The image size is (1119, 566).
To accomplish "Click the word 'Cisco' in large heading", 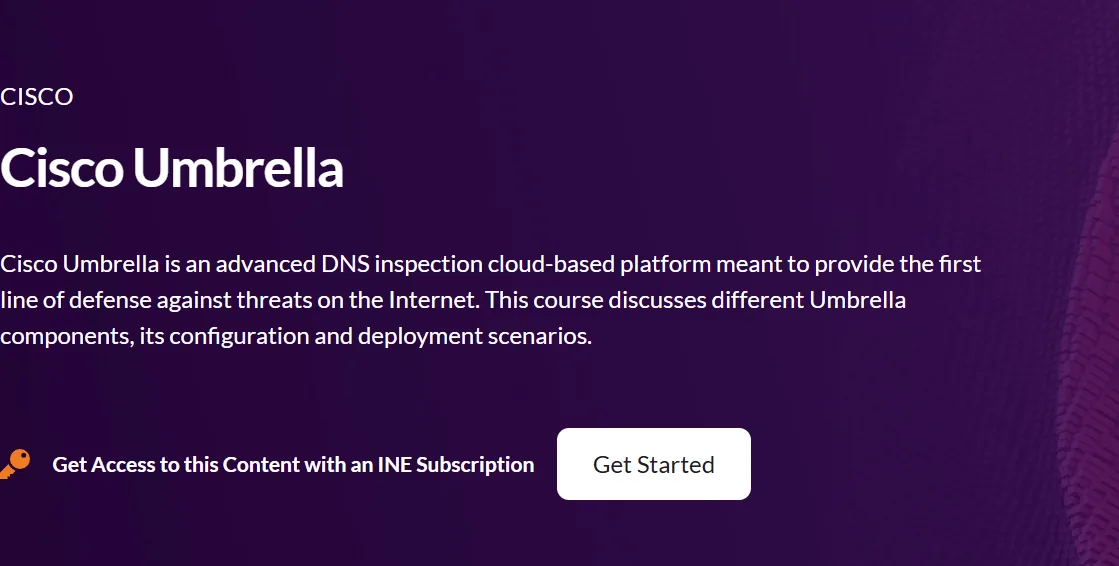I will 62,168.
